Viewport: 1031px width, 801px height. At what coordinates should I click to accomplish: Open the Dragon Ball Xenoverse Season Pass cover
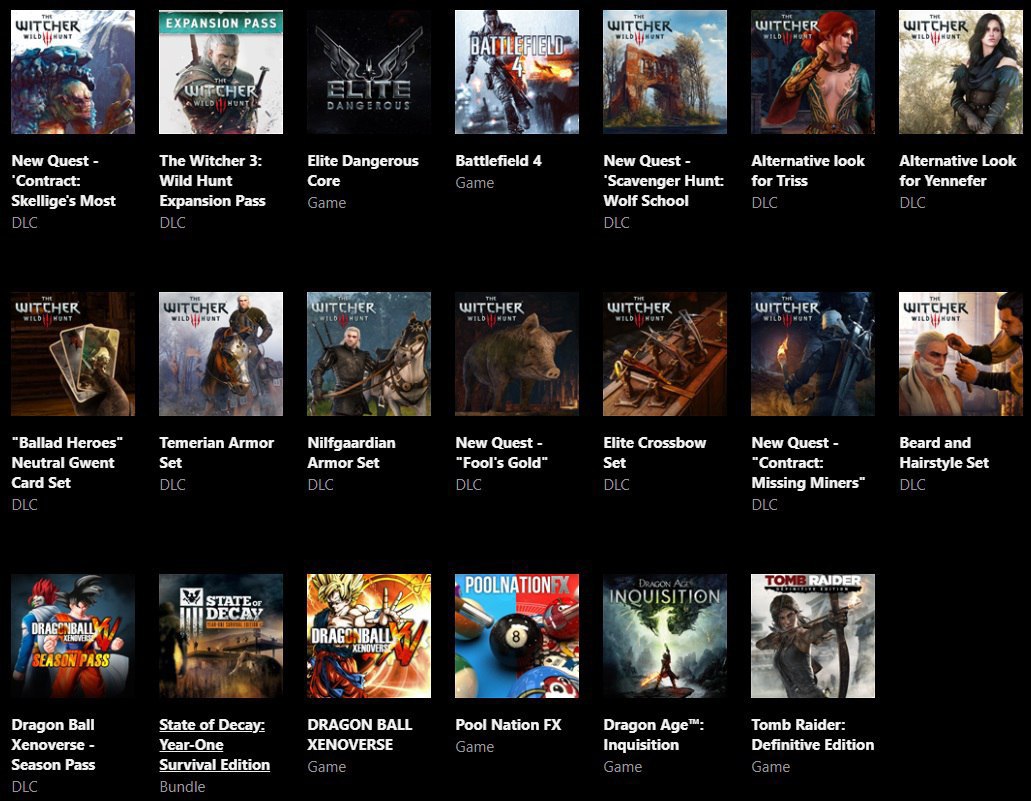(73, 636)
